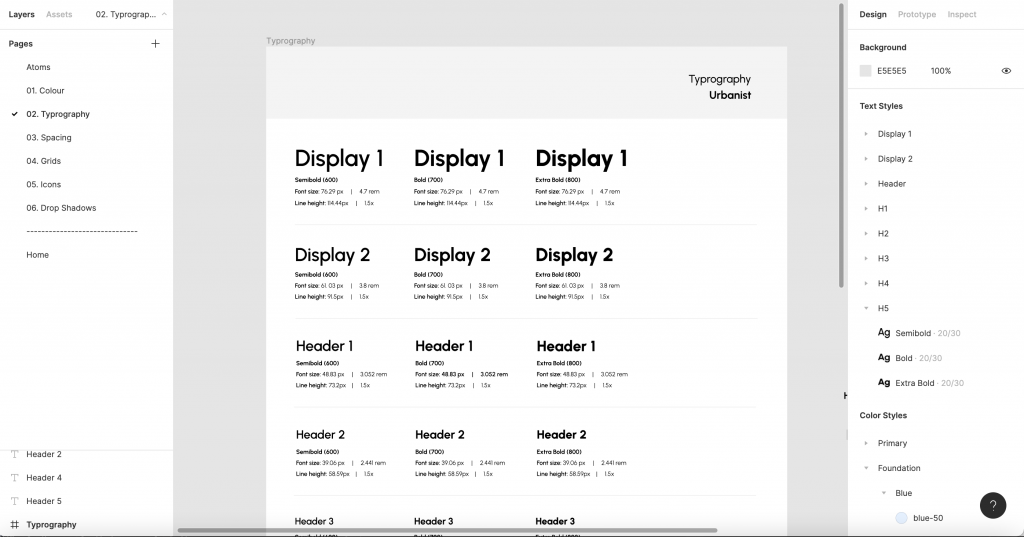The image size is (1024, 537).
Task: Click the text icon beside Header 2 layer
Action: click(x=14, y=454)
